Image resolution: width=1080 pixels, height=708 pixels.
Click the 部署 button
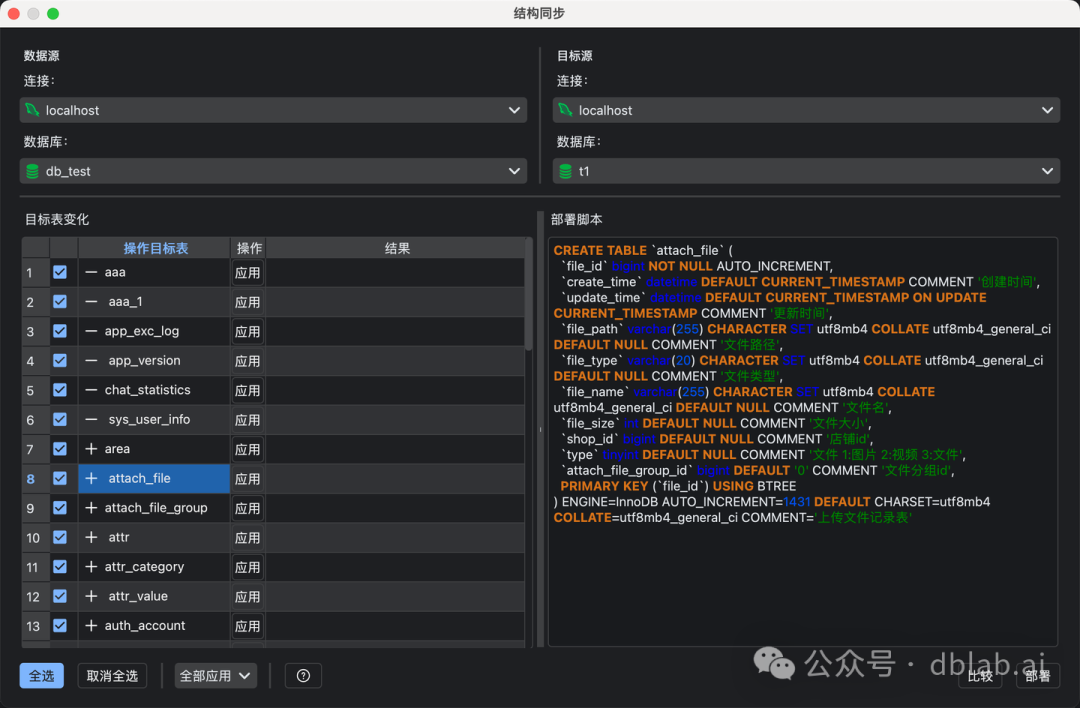[1037, 676]
